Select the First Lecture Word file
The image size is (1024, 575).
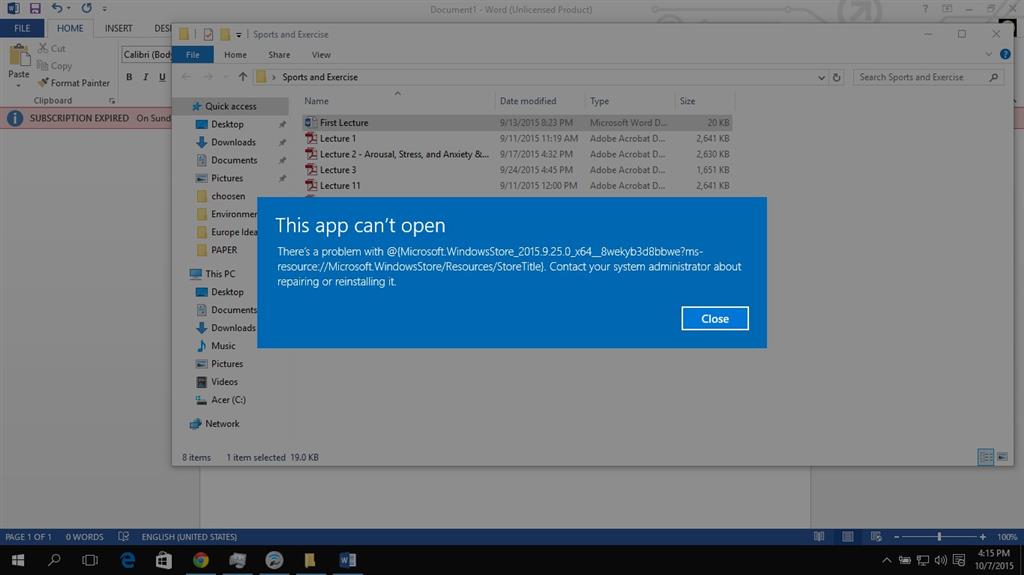[517, 123]
